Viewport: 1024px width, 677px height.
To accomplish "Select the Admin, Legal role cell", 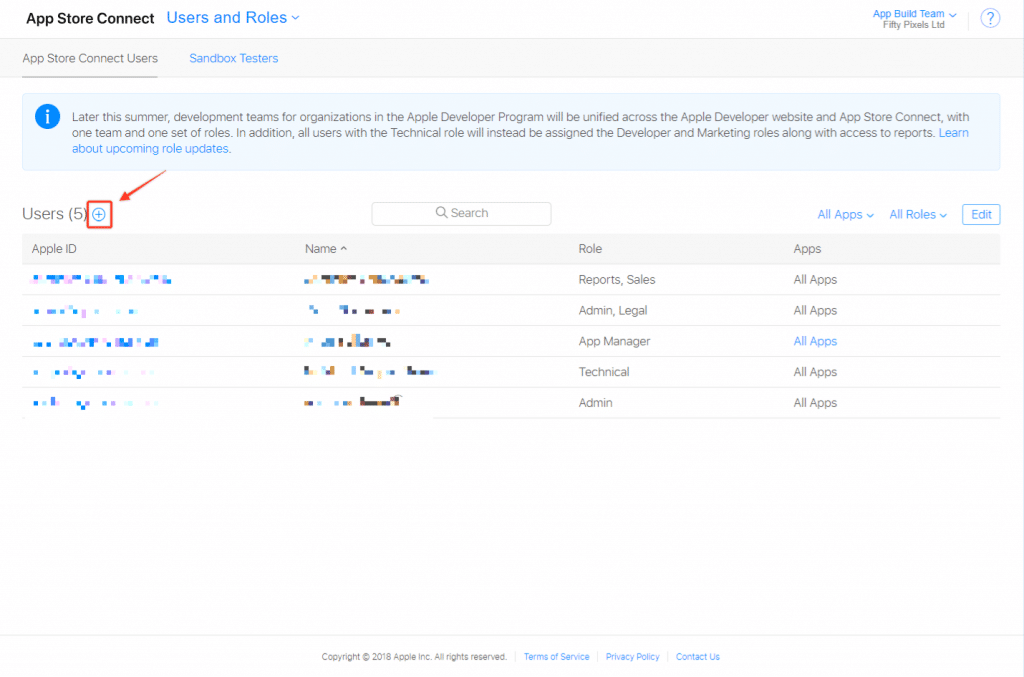I will tap(613, 310).
